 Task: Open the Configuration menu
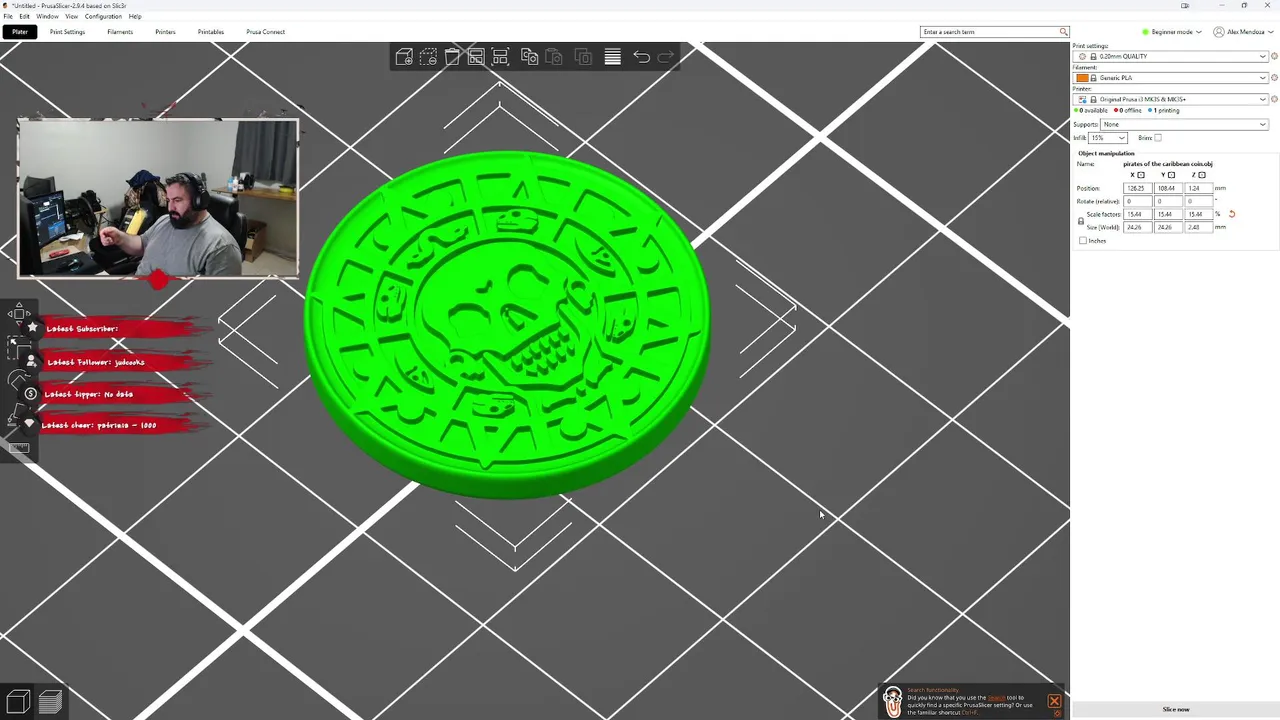point(103,16)
